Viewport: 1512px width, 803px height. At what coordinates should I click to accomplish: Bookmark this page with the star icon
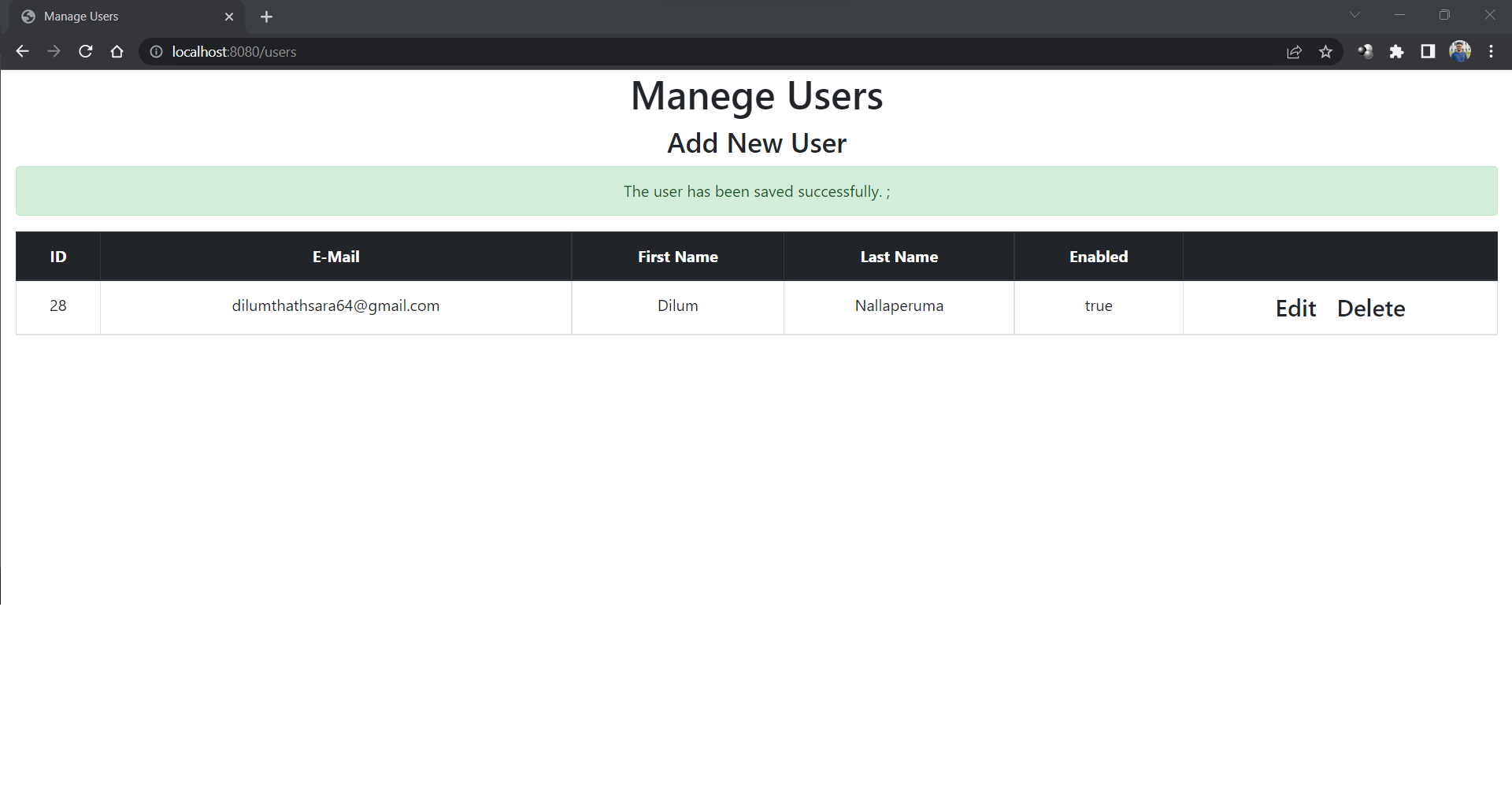[x=1326, y=51]
